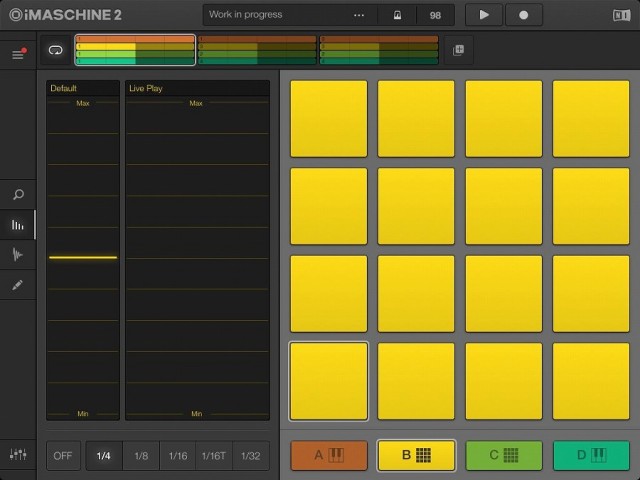Open the mixer sliders icon
The width and height of the screenshot is (640, 480).
[18, 454]
